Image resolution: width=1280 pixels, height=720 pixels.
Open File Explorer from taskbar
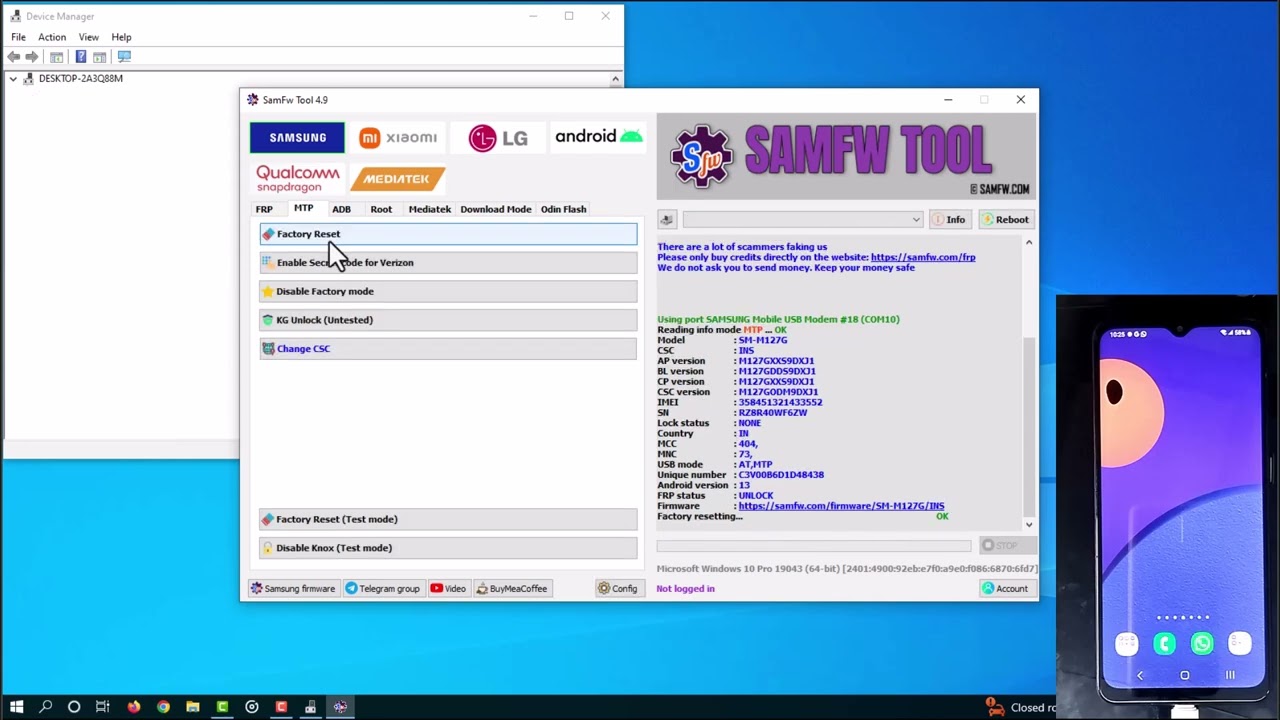point(192,707)
